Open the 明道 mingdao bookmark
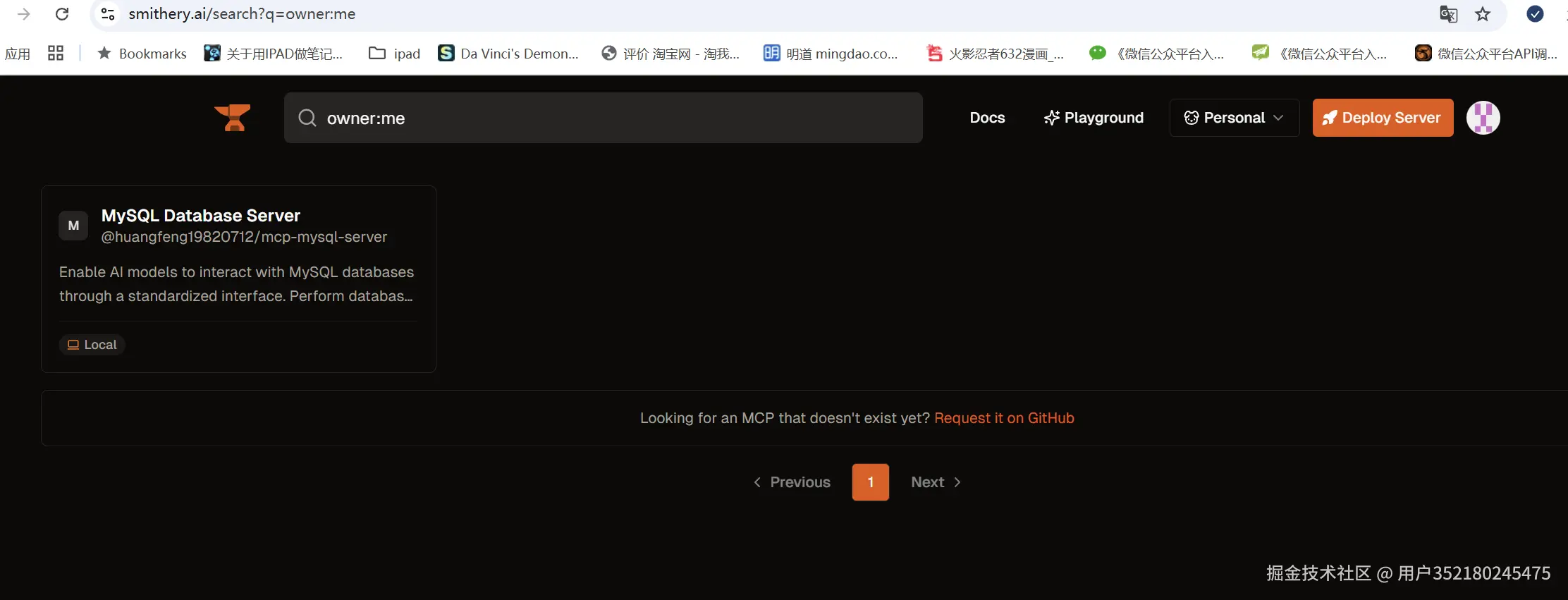Viewport: 1568px width, 600px height. coord(831,54)
